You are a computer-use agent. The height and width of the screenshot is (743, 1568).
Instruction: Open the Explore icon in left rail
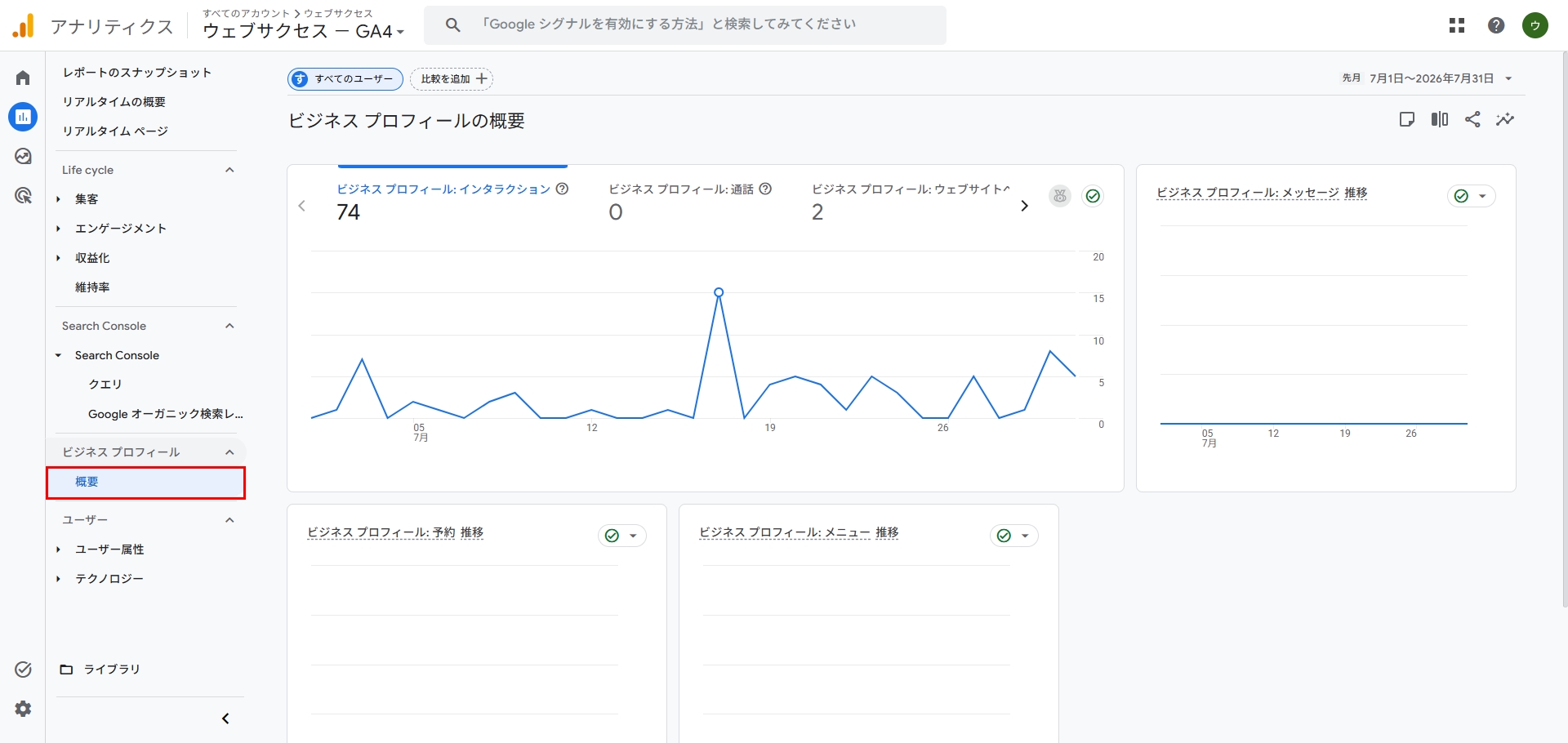click(x=23, y=156)
